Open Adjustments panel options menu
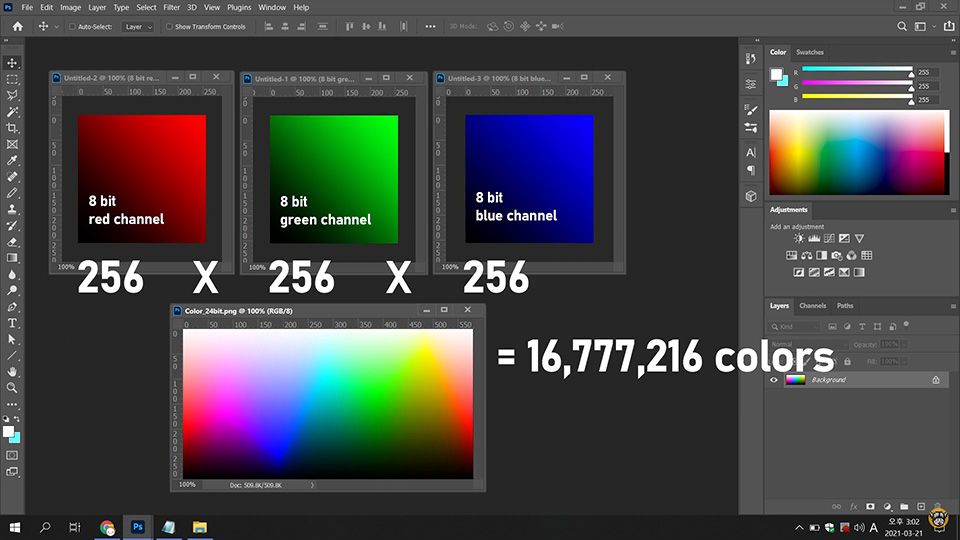960x540 pixels. (x=953, y=210)
